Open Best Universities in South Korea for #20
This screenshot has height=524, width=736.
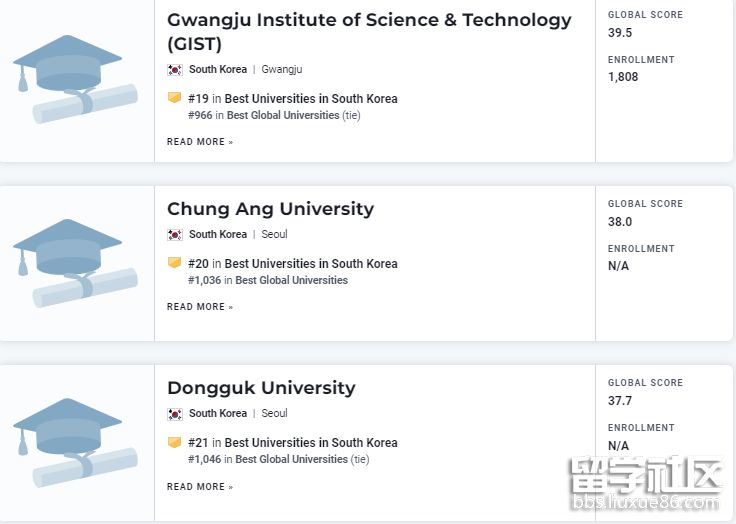pyautogui.click(x=311, y=264)
